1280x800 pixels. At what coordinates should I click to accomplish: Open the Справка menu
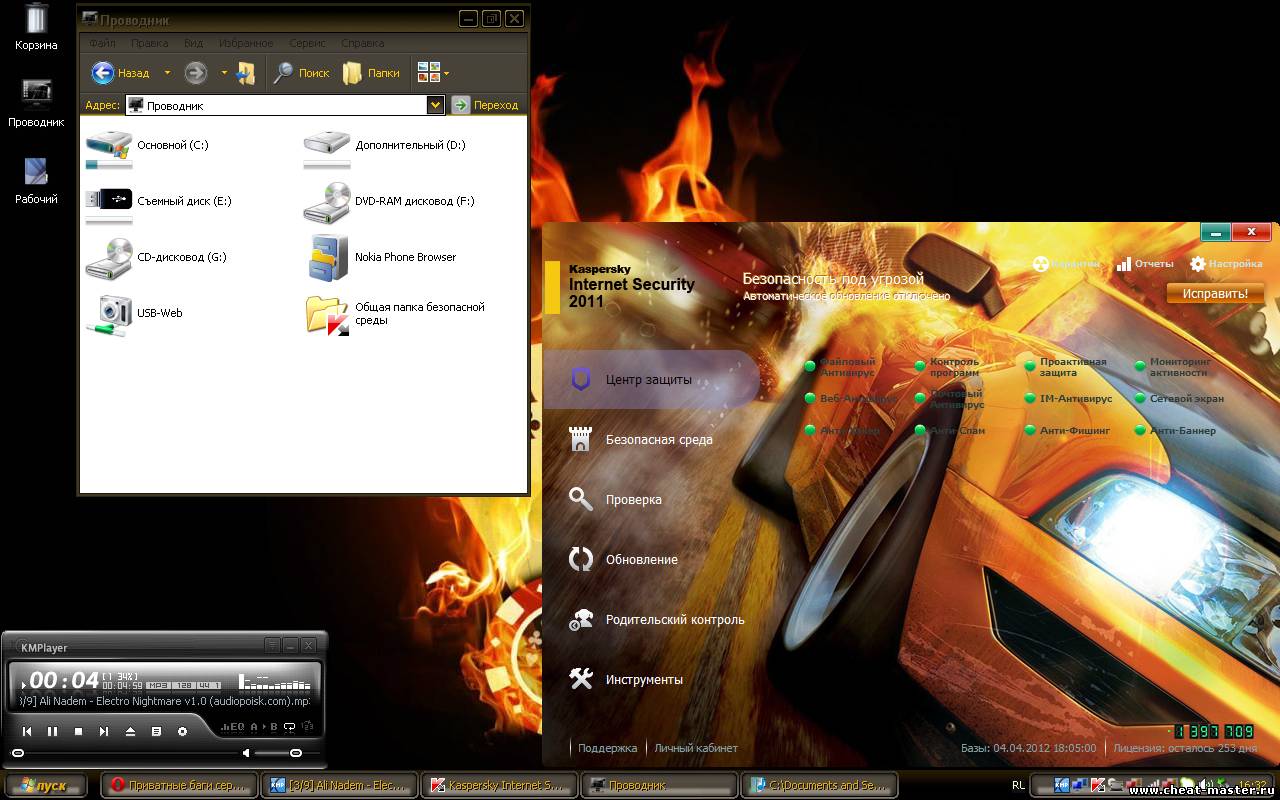click(362, 44)
